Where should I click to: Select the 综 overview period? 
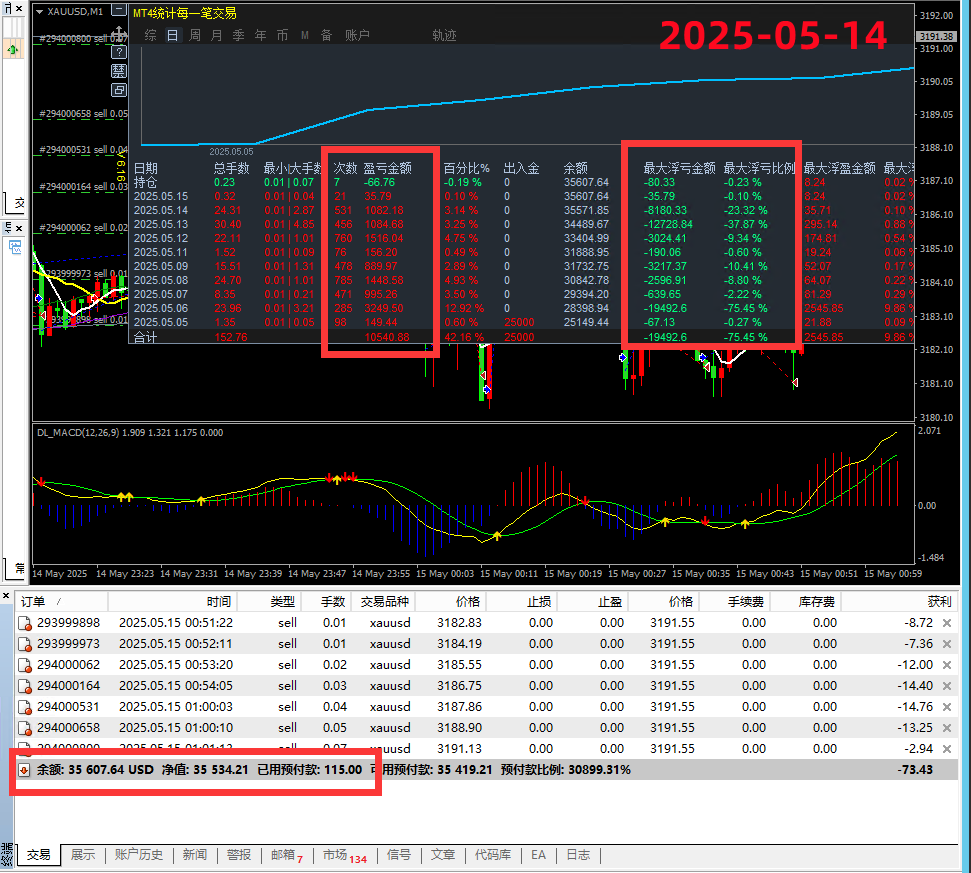[x=150, y=35]
